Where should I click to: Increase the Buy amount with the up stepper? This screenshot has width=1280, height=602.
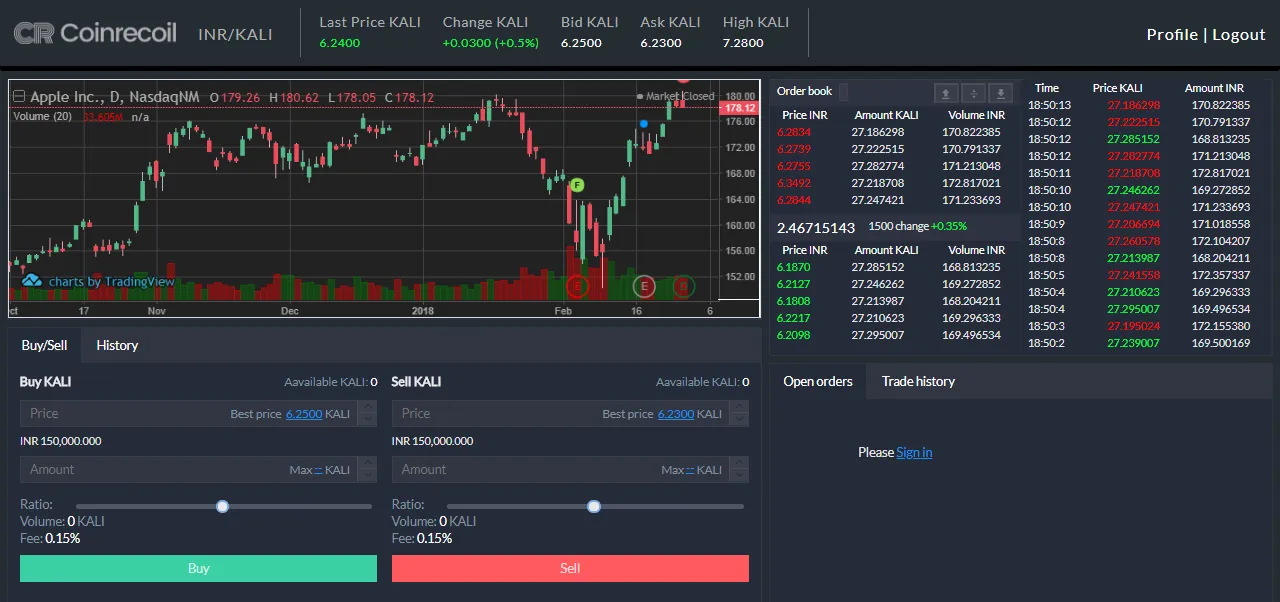tap(367, 463)
